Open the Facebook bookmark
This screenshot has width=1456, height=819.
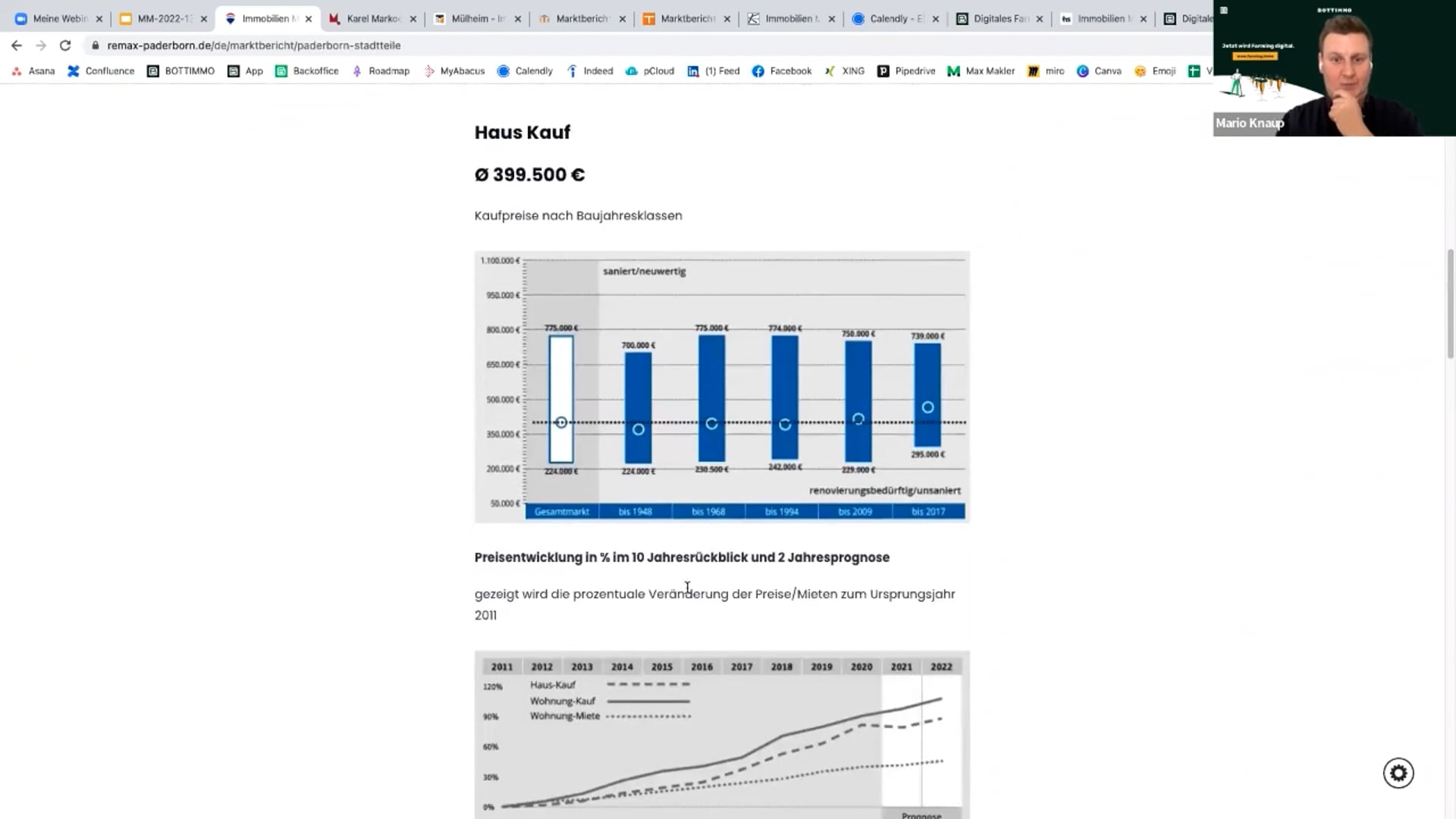pyautogui.click(x=782, y=71)
